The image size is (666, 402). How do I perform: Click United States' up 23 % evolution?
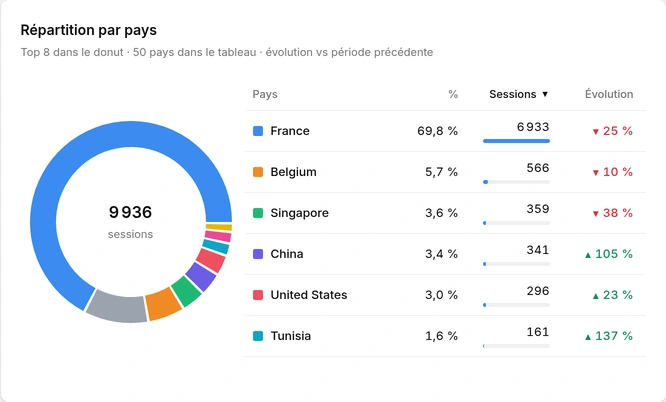(612, 295)
